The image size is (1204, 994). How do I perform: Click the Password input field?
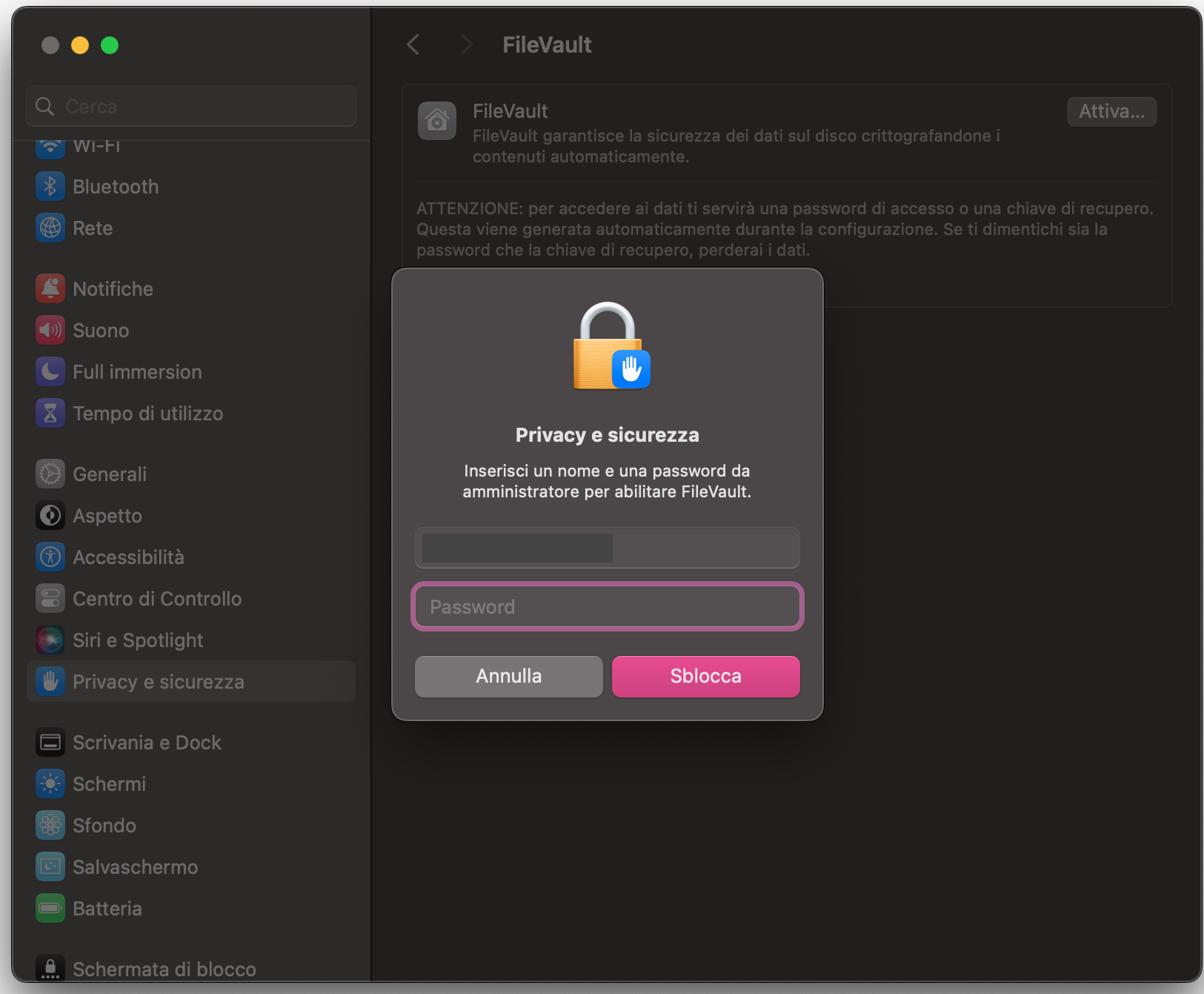pyautogui.click(x=607, y=606)
